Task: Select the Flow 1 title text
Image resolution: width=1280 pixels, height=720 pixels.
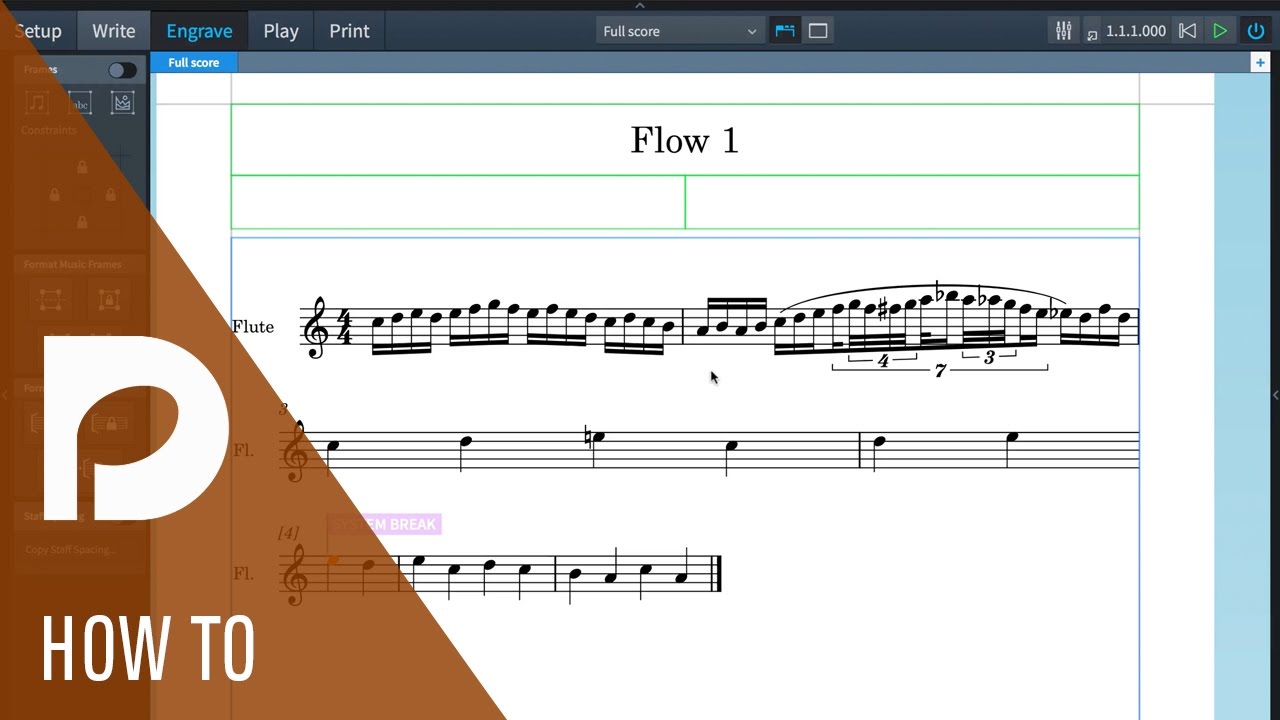Action: pyautogui.click(x=685, y=140)
